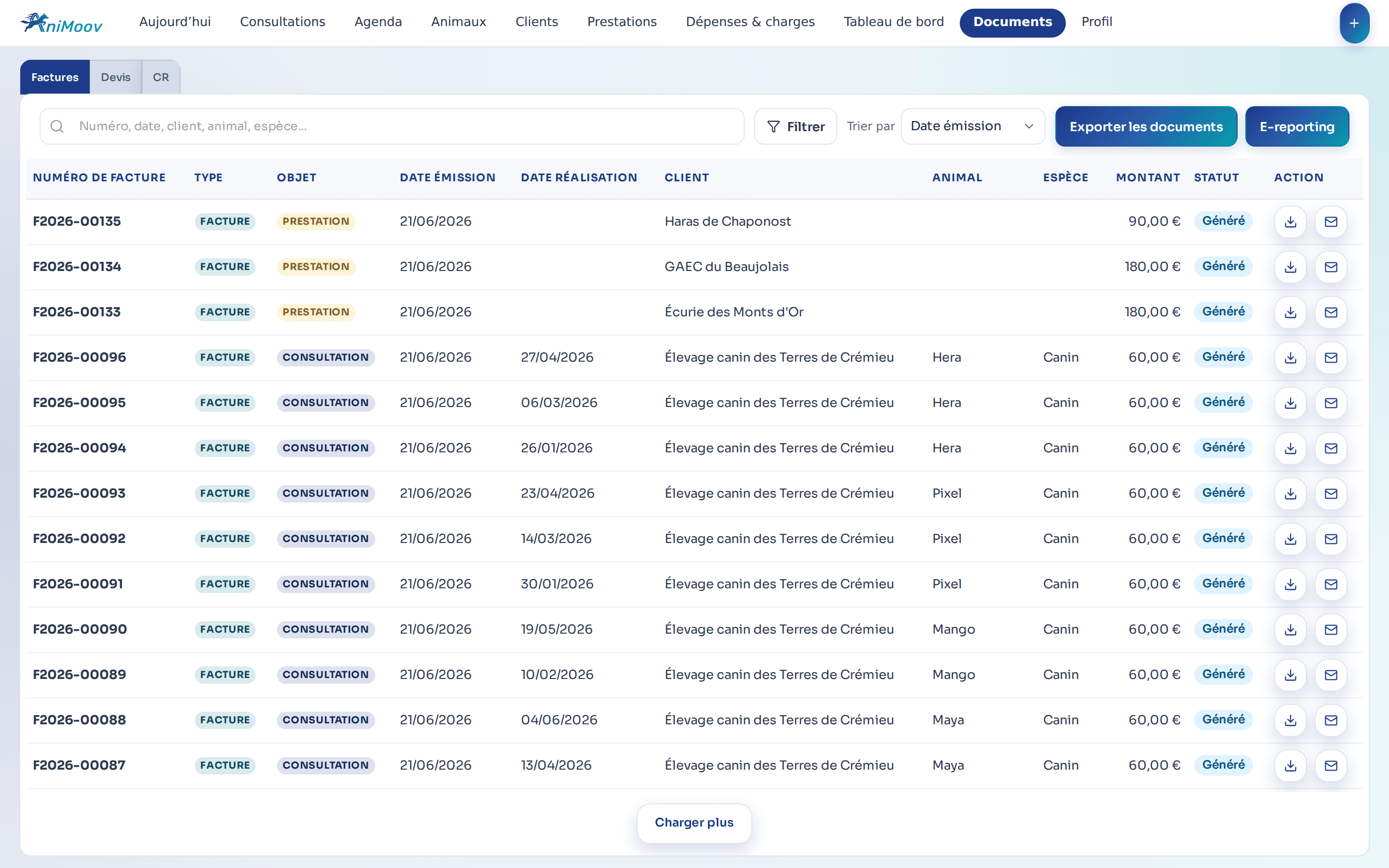Click the Généré status of F2026-00096
This screenshot has width=1389, height=868.
[1223, 357]
